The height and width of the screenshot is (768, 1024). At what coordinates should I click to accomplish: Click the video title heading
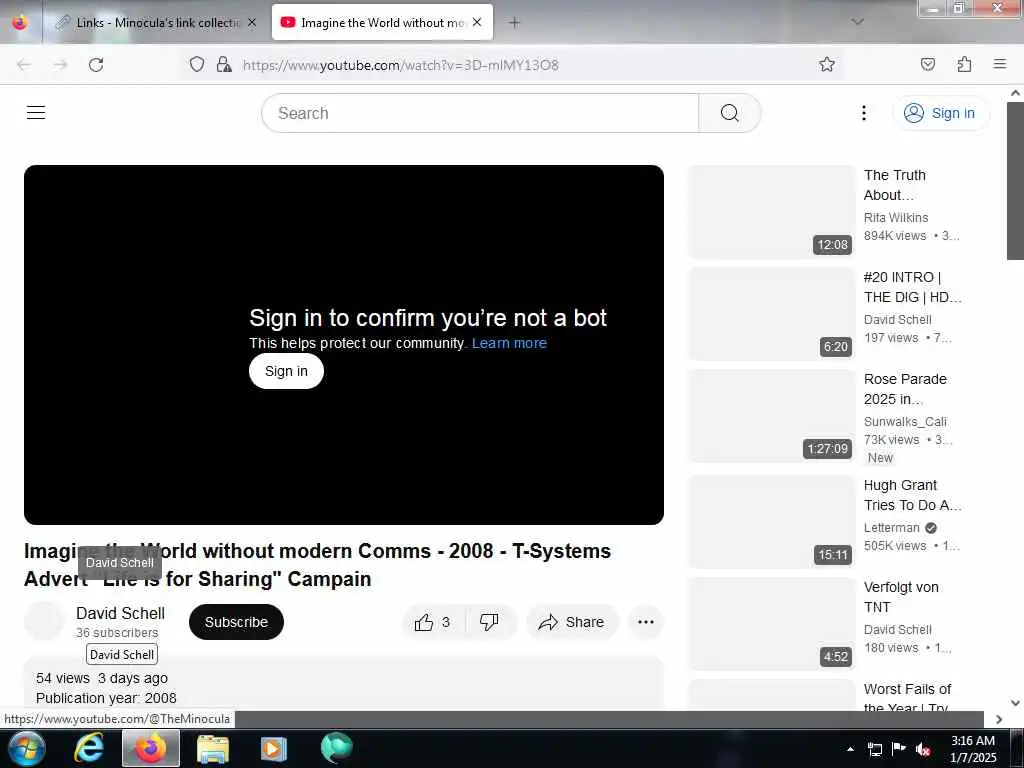coord(317,565)
